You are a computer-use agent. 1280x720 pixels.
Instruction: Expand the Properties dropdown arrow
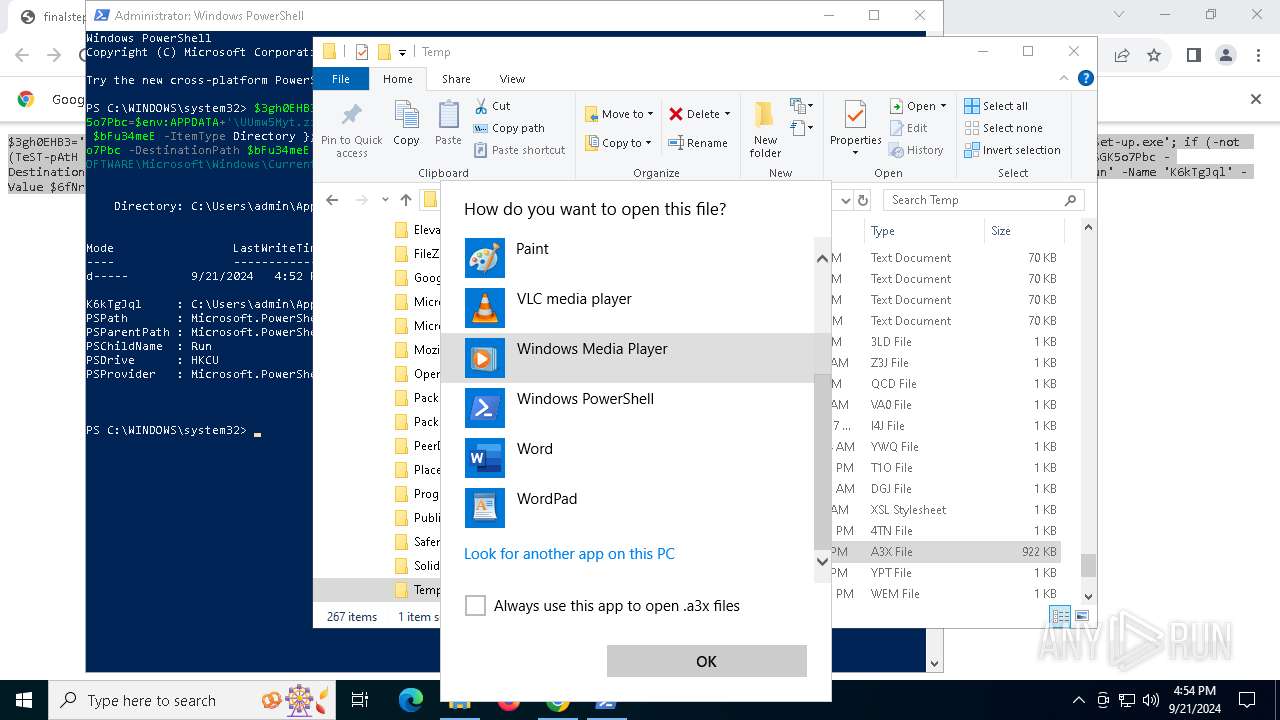(855, 153)
